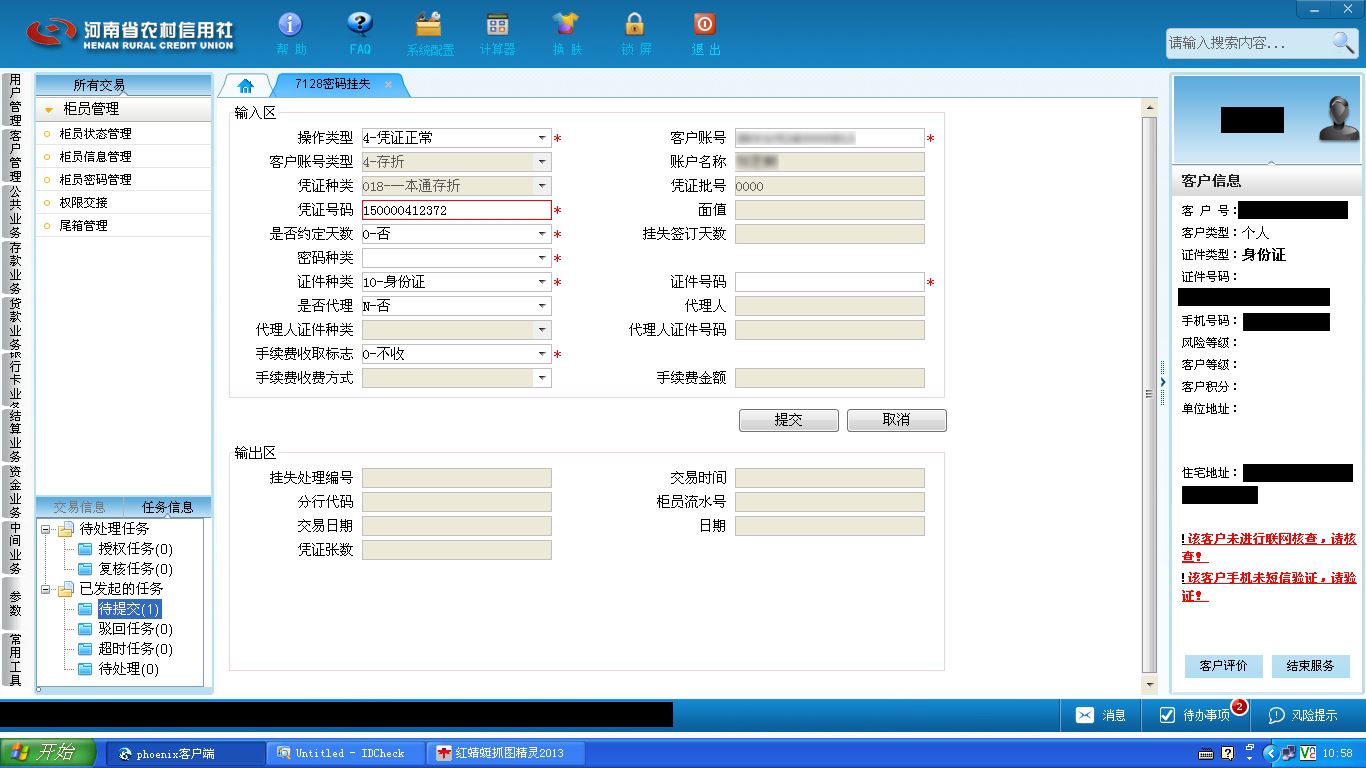Click the 退出 exit icon
This screenshot has height=768, width=1366.
[705, 33]
